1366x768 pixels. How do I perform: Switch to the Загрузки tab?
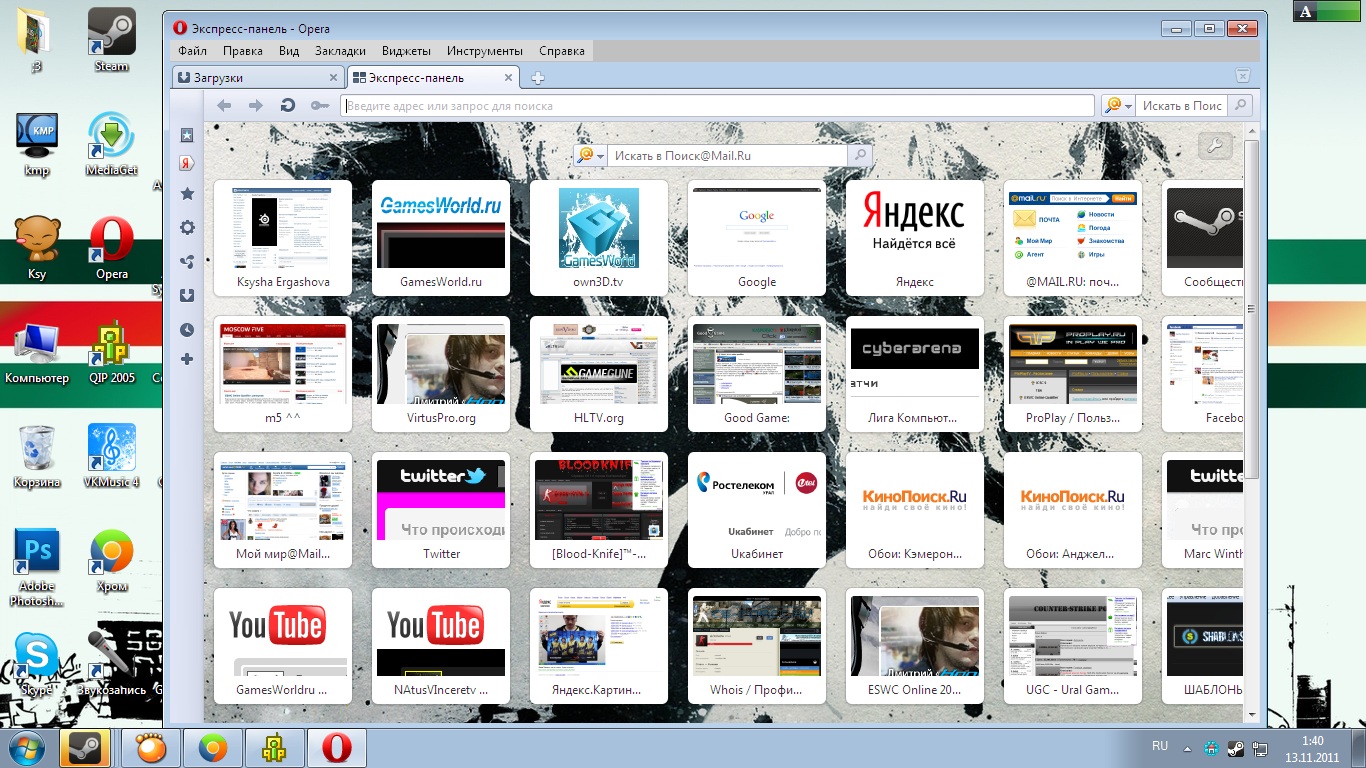[258, 77]
